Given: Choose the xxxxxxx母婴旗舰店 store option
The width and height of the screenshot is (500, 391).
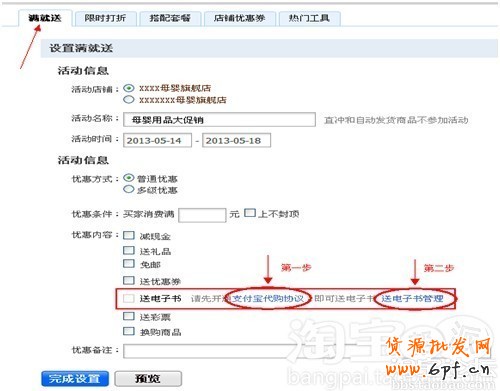Looking at the screenshot, I should [x=129, y=100].
